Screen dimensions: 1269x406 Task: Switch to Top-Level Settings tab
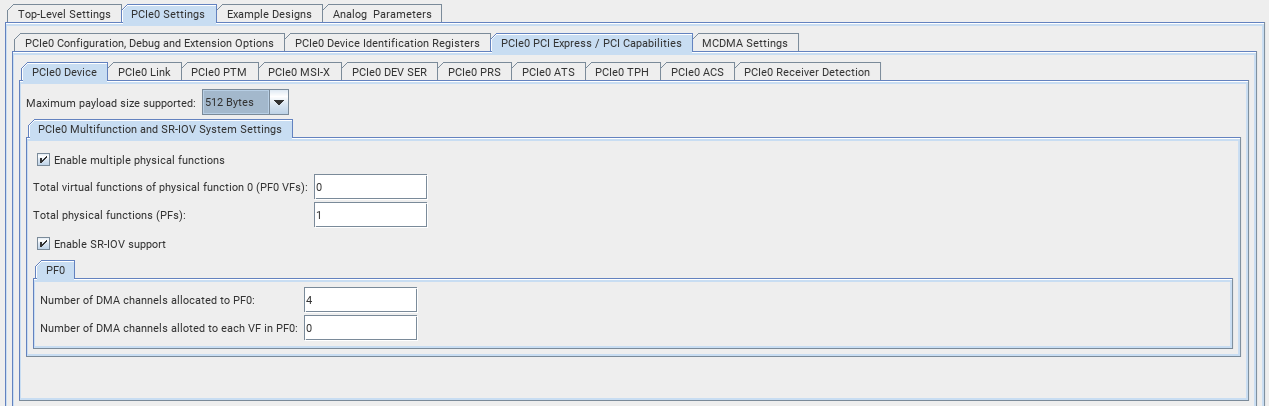(65, 14)
